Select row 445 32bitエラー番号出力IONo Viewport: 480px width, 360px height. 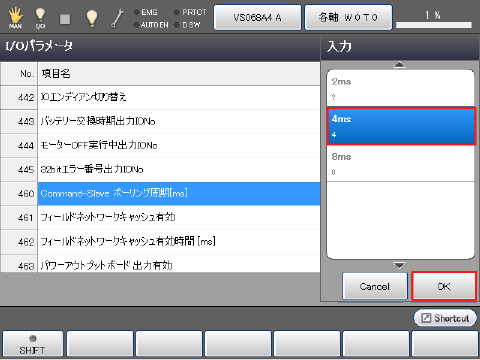click(x=160, y=169)
